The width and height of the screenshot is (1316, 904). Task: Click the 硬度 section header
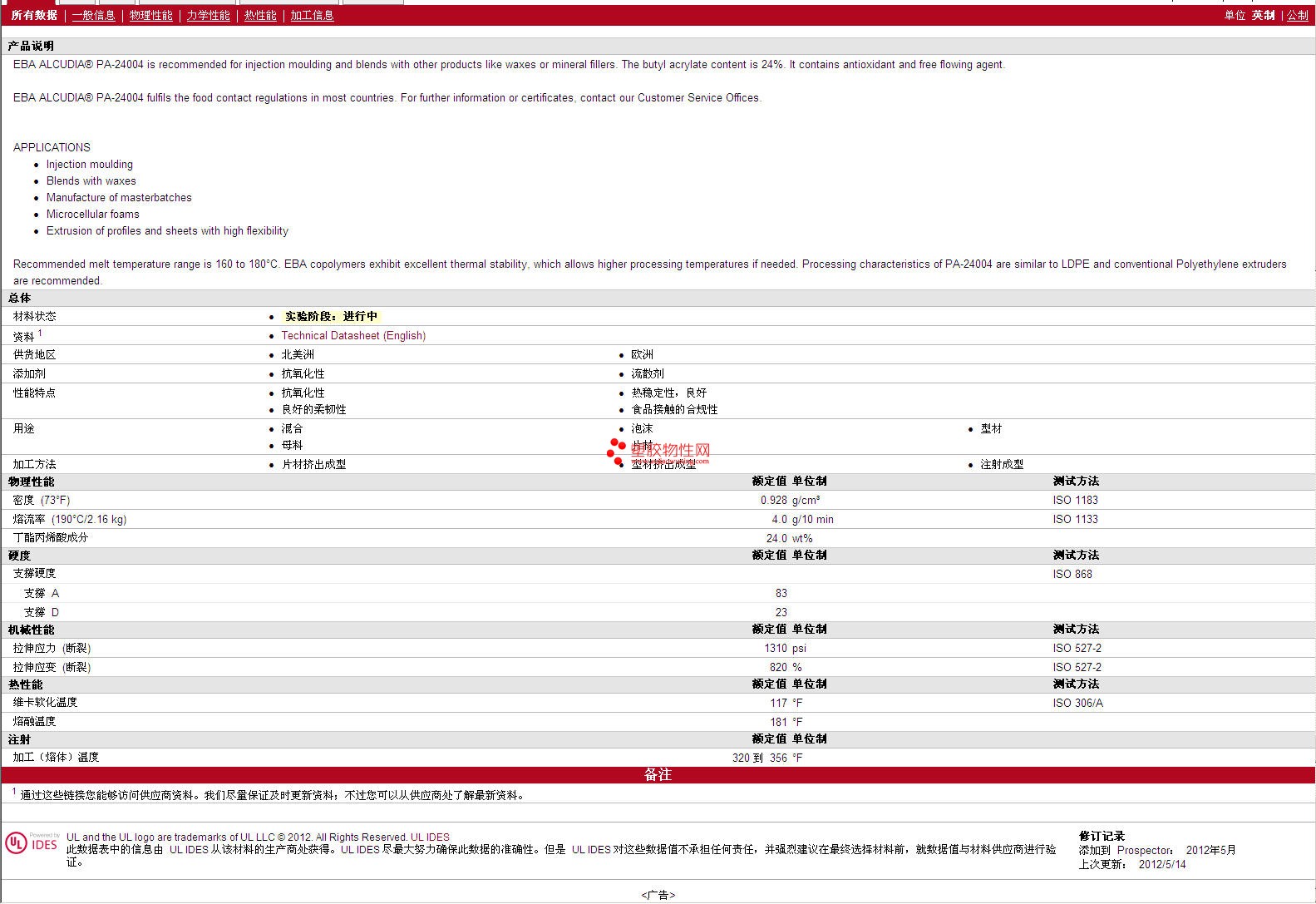tap(19, 556)
